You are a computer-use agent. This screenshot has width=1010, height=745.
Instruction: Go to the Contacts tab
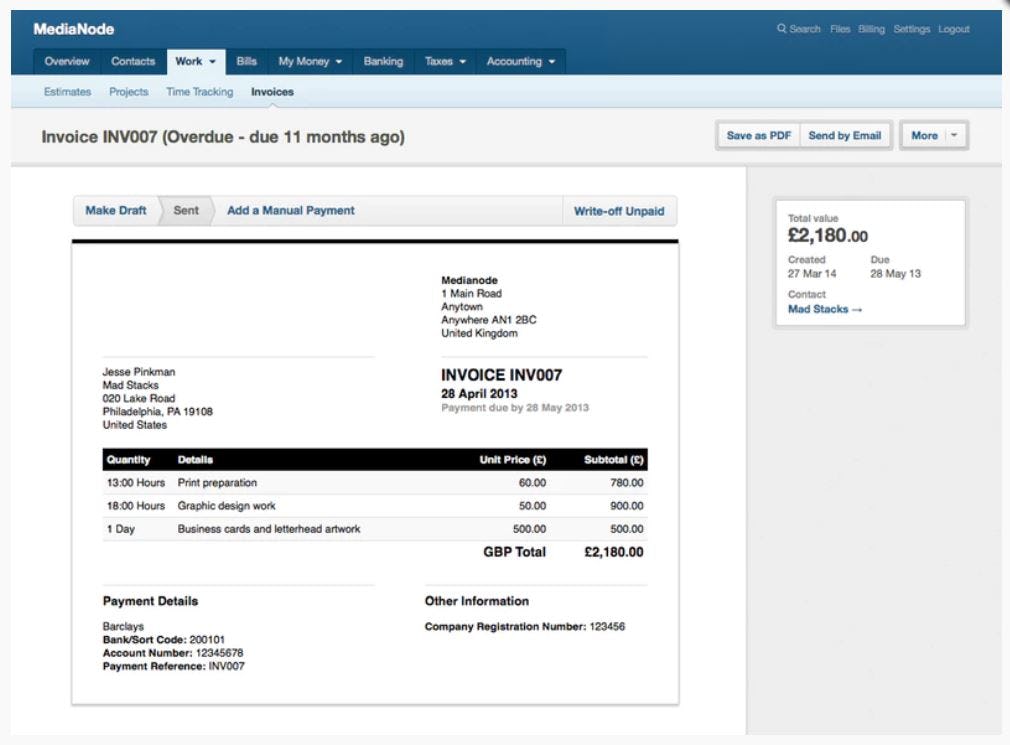(x=132, y=61)
